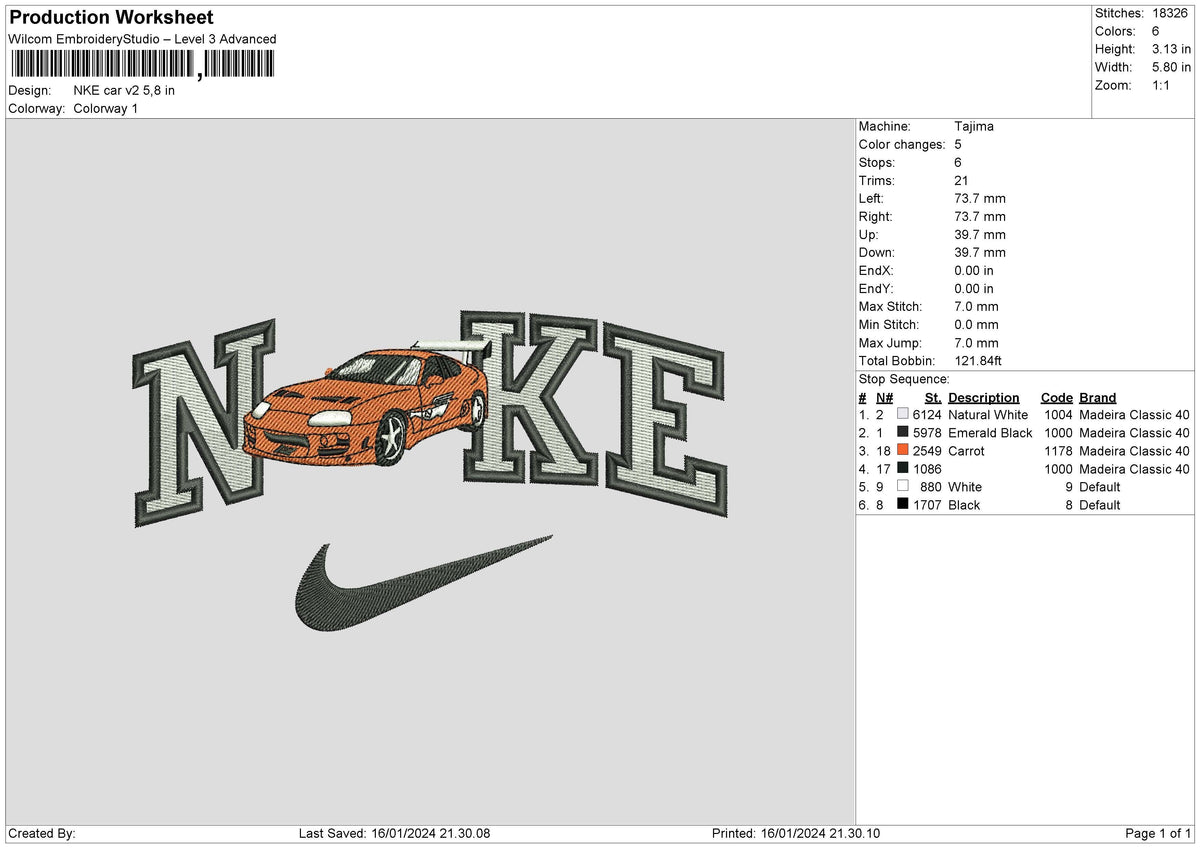Click the 'Color changes:' label
The height and width of the screenshot is (848, 1200).
(x=902, y=145)
